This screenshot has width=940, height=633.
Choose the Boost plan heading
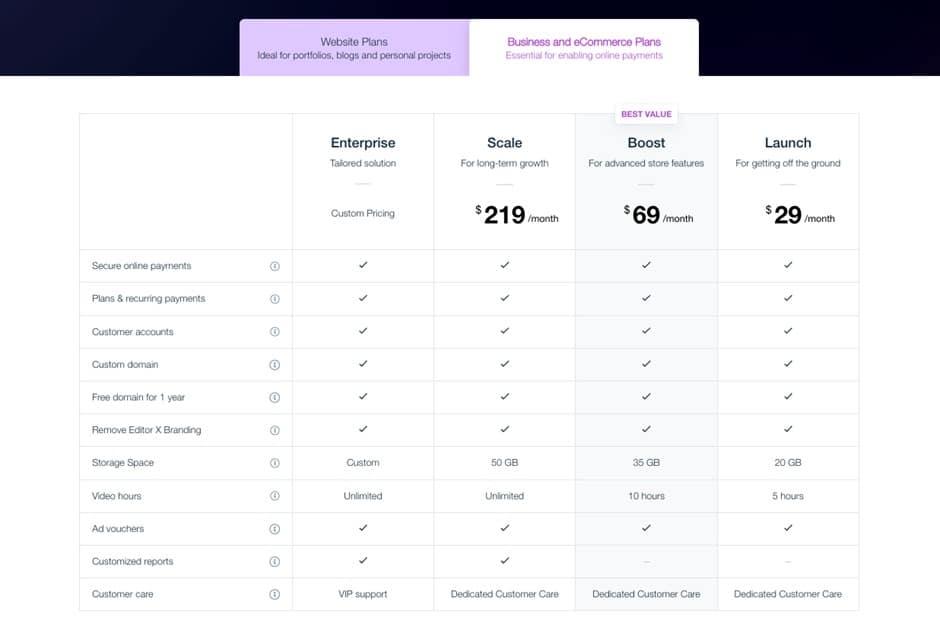pyautogui.click(x=646, y=143)
